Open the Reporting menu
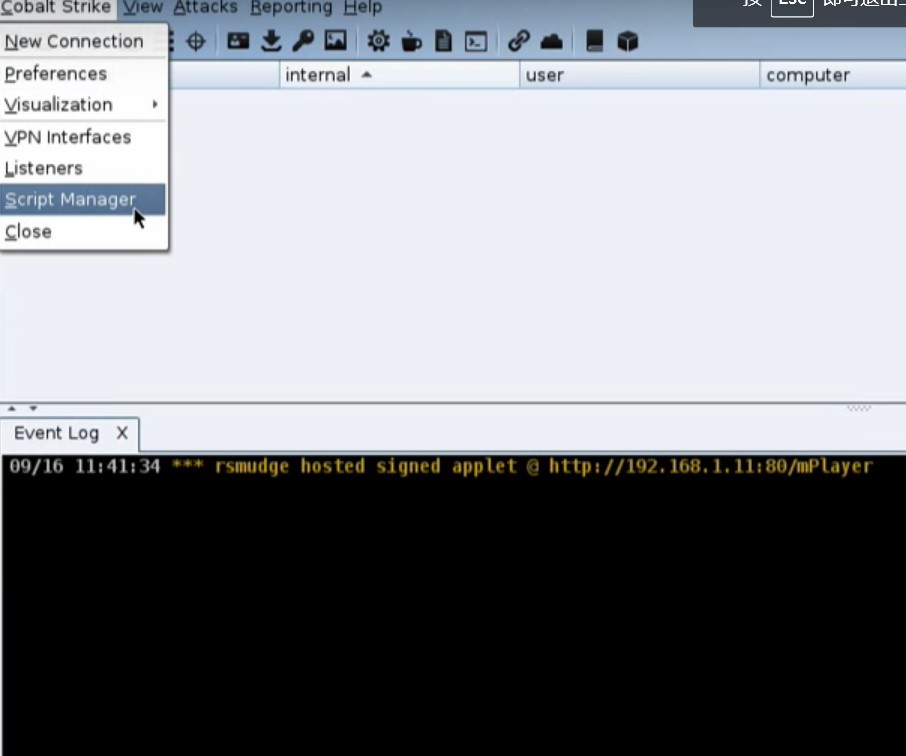906x756 pixels. (x=291, y=7)
